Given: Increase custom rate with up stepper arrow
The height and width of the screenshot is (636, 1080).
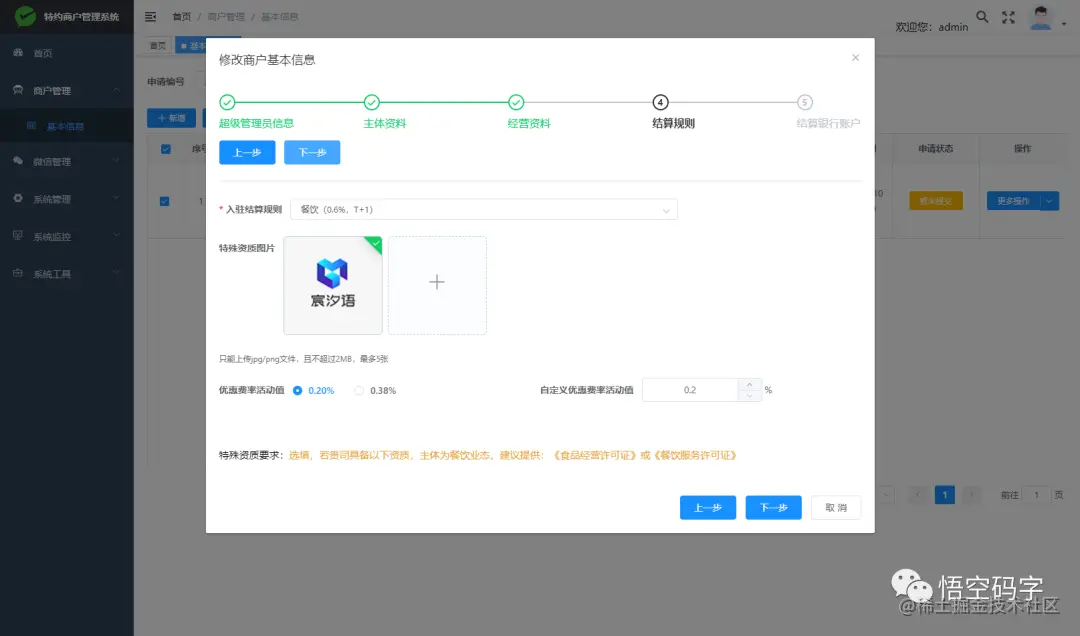Looking at the screenshot, I should point(749,384).
